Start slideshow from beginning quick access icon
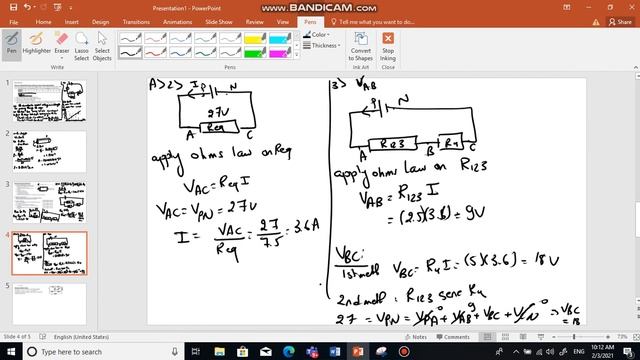The width and height of the screenshot is (640, 360). point(57,7)
